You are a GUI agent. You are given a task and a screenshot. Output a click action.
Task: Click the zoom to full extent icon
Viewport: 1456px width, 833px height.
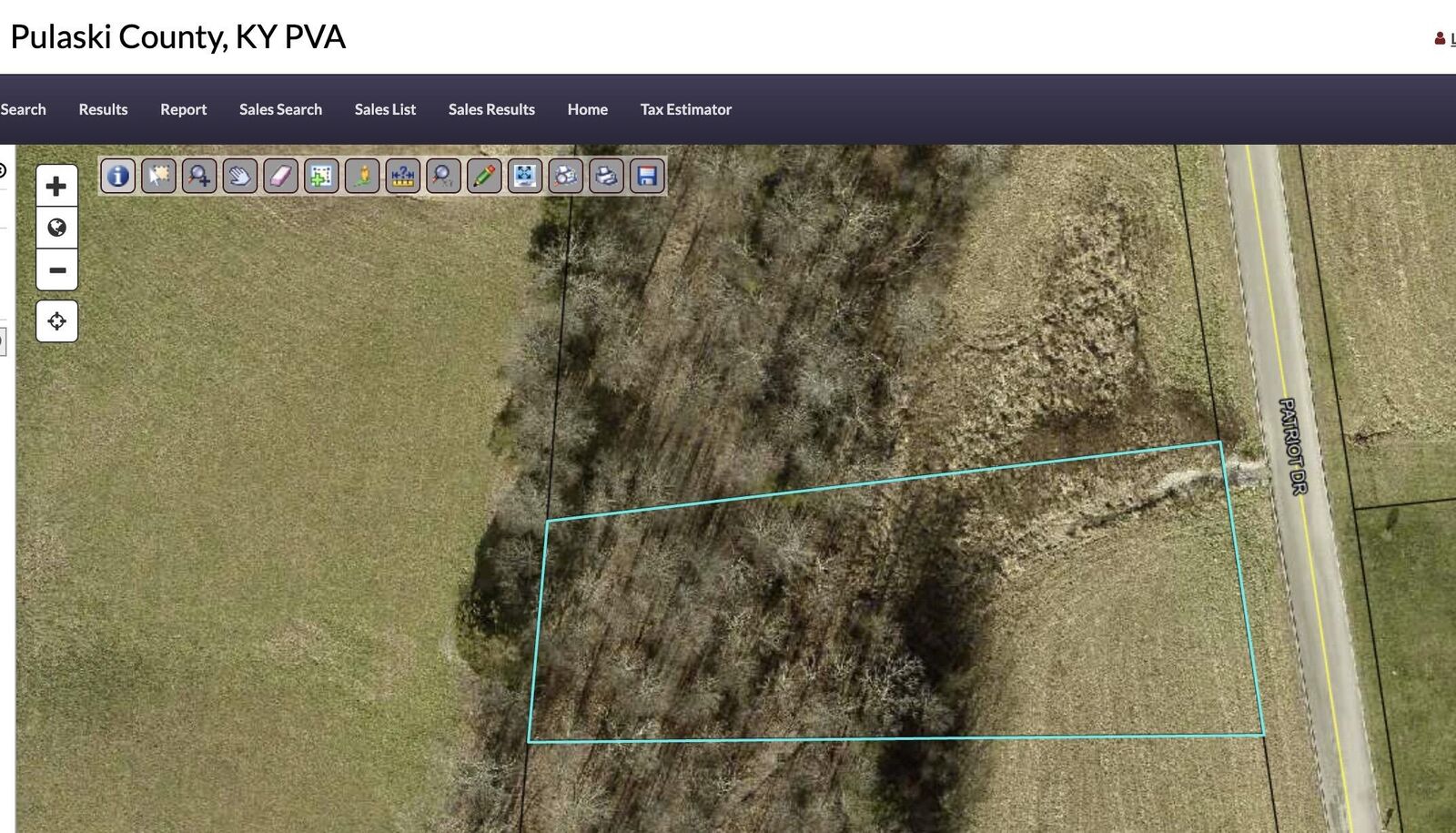click(x=525, y=176)
